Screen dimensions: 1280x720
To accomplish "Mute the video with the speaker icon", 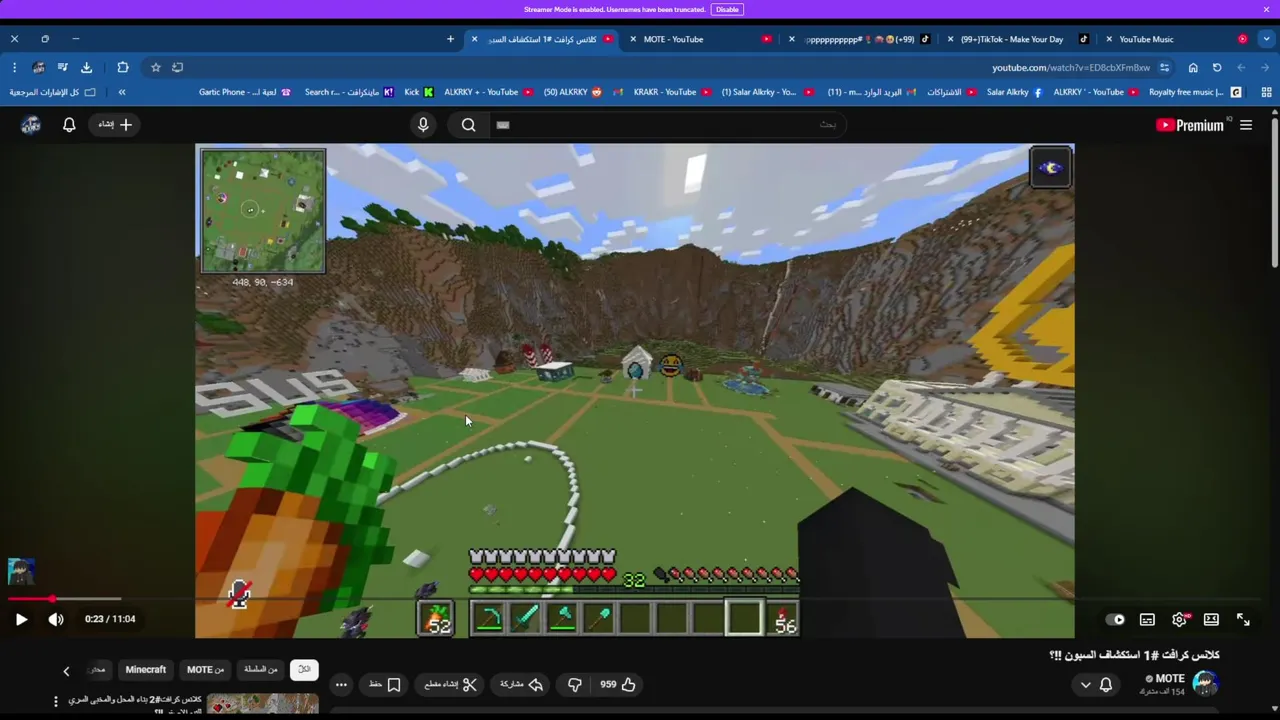I will [x=56, y=619].
